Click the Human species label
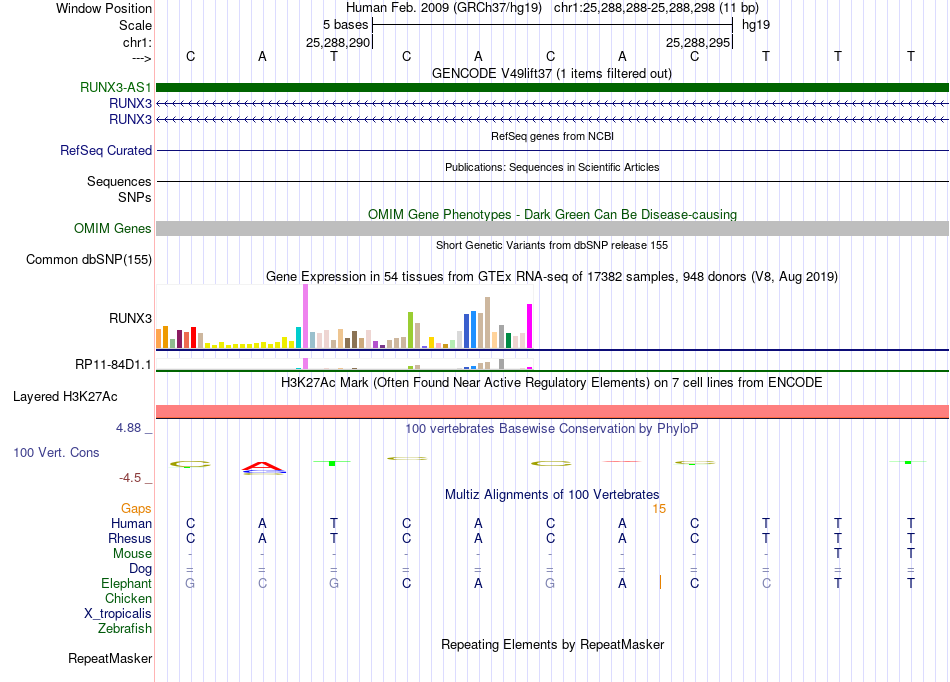Screen dimensions: 950x682 (x=131, y=523)
